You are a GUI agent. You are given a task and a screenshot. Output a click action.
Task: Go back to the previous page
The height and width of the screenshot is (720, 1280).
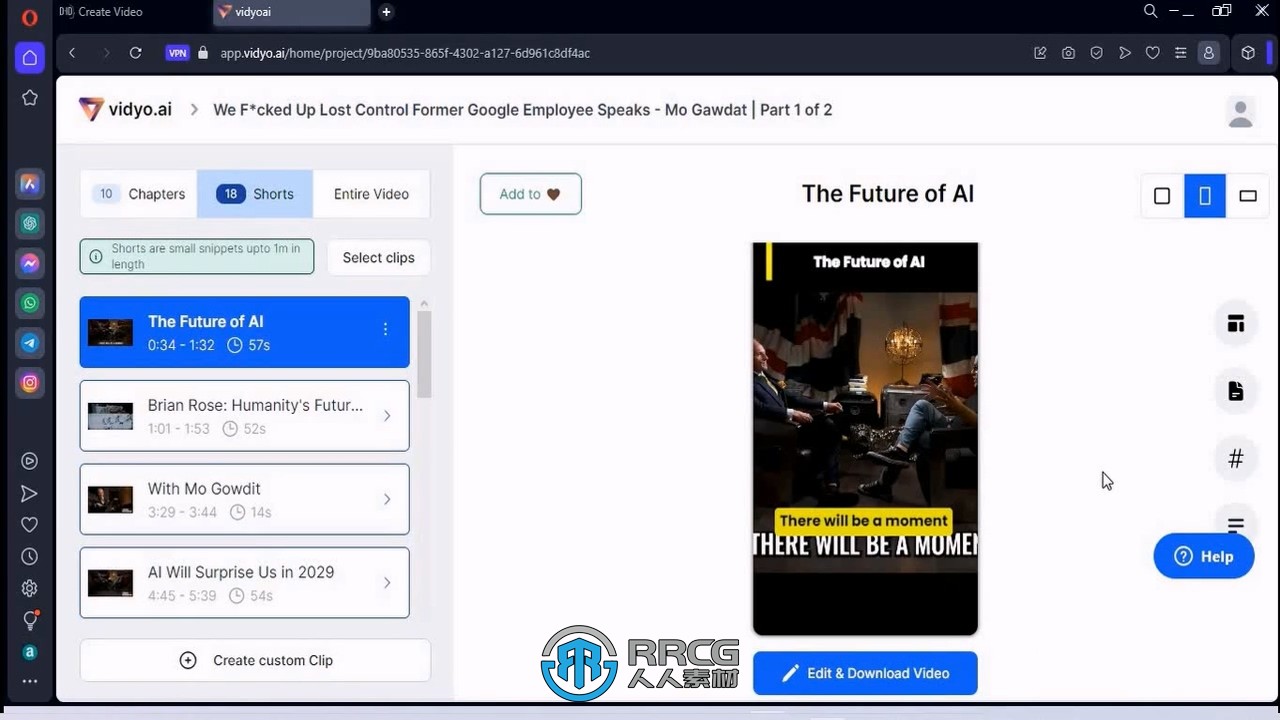pos(72,53)
